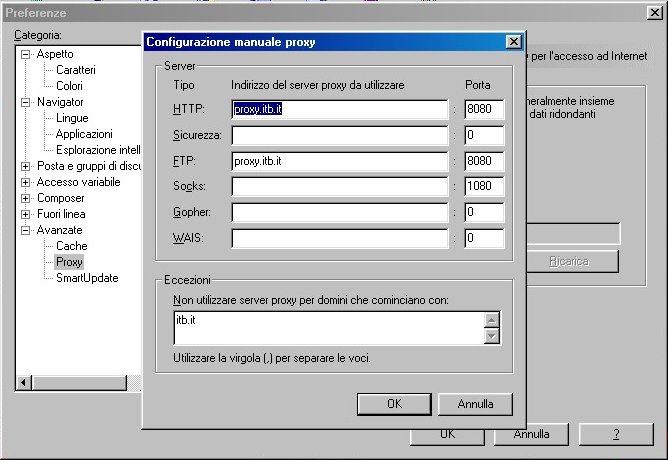This screenshot has width=668, height=460.
Task: Click the HTTP proxy address field
Action: point(340,108)
